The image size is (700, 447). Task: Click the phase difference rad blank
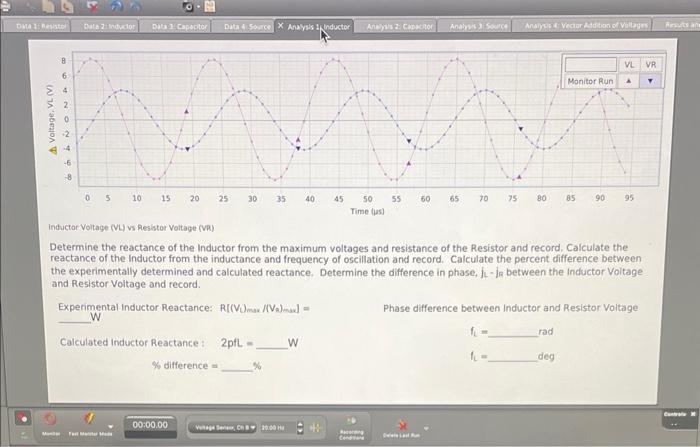513,332
